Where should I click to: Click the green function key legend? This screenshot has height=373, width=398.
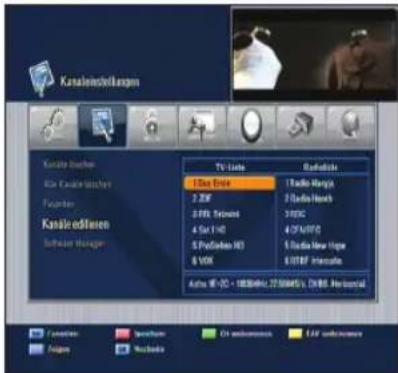237,334
